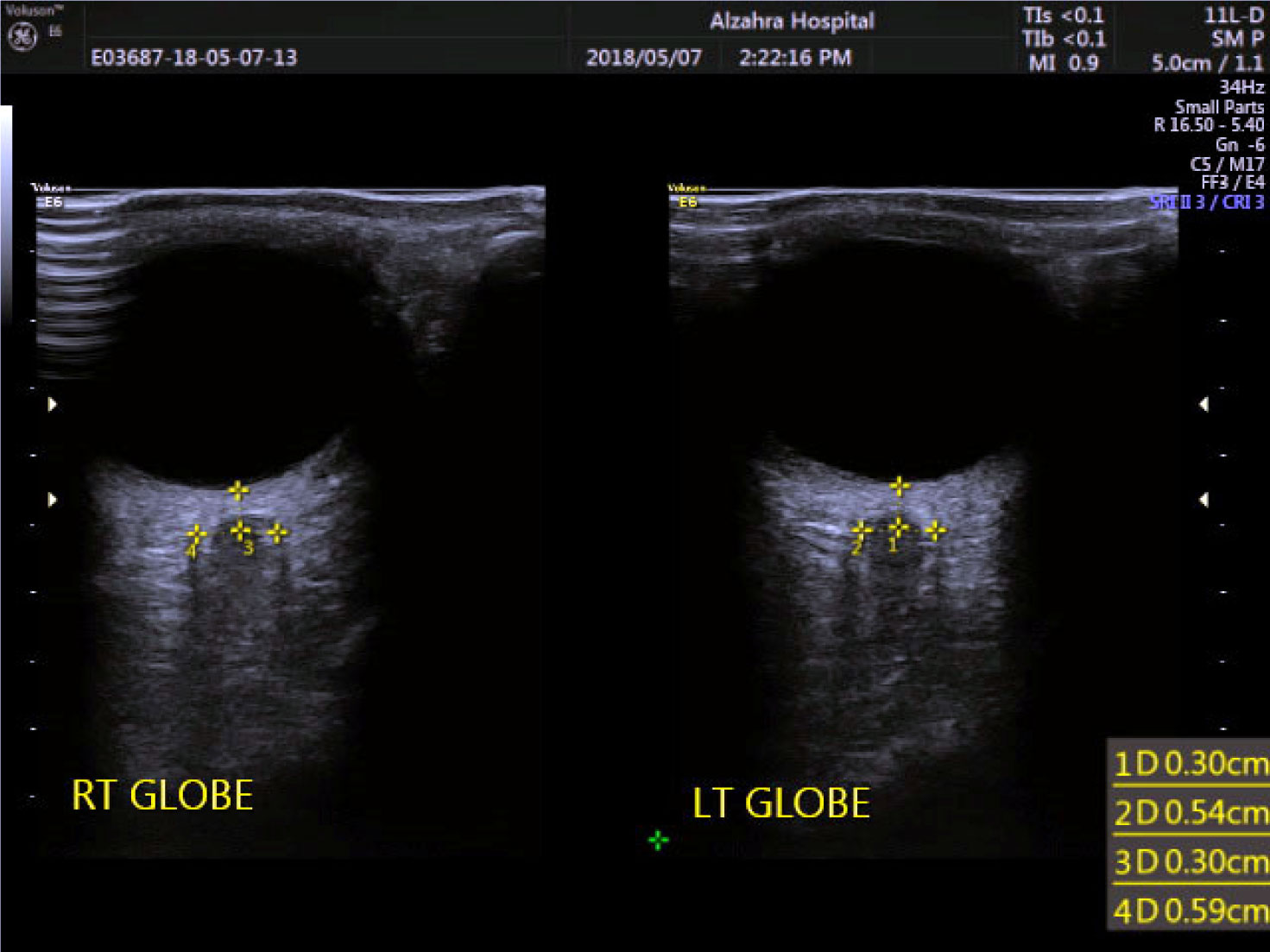Screen dimensions: 1270x952
Task: Click measurement result 4 D 0.59cm
Action: coord(1191,910)
